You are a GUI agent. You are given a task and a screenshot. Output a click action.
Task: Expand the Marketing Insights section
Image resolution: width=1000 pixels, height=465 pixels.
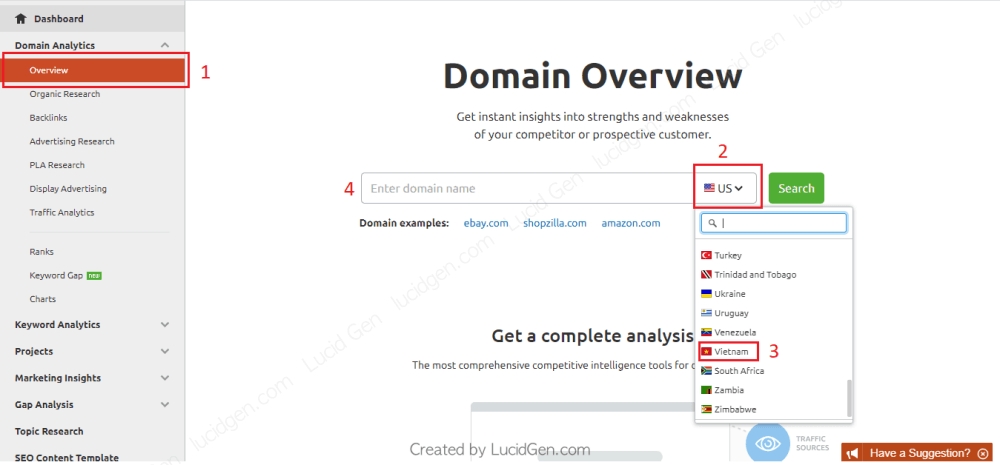pyautogui.click(x=165, y=378)
